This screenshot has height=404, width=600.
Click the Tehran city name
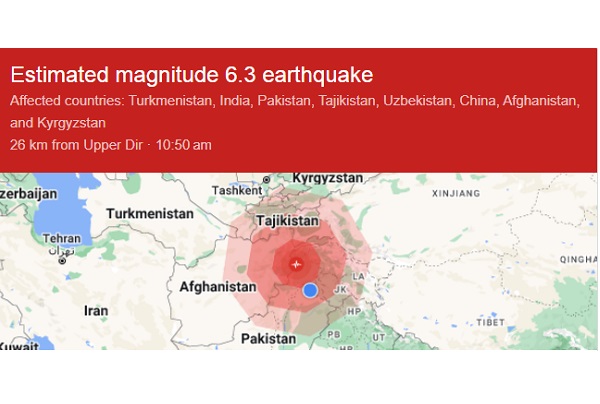(62, 239)
